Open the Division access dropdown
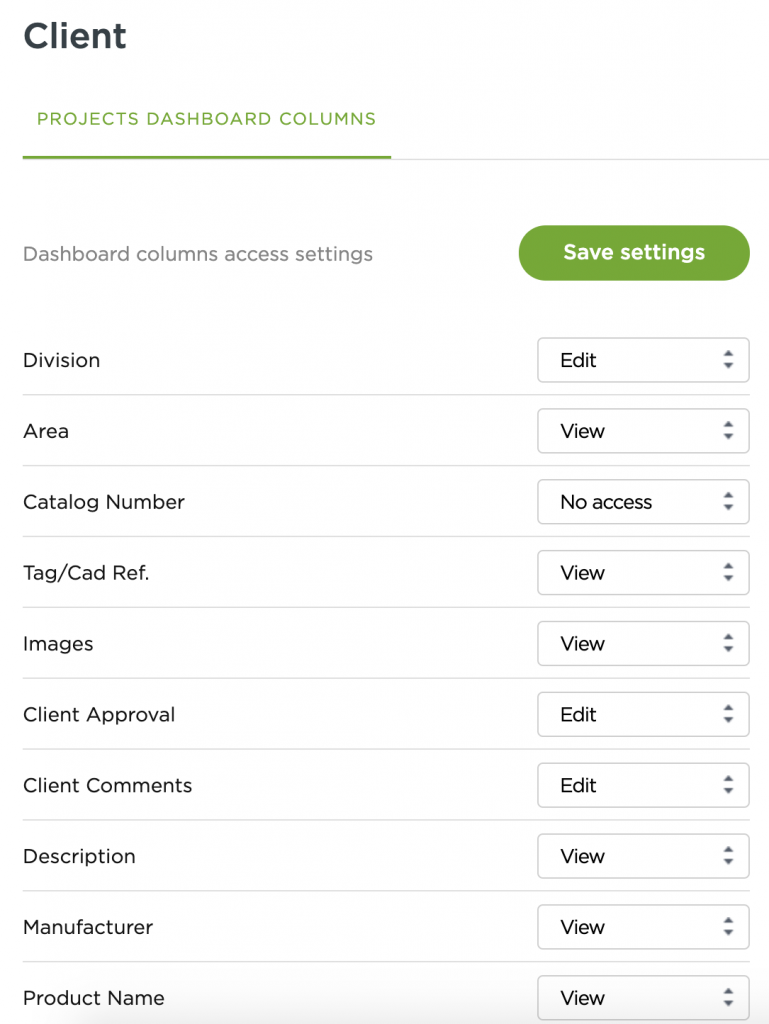The image size is (769, 1024). [642, 360]
